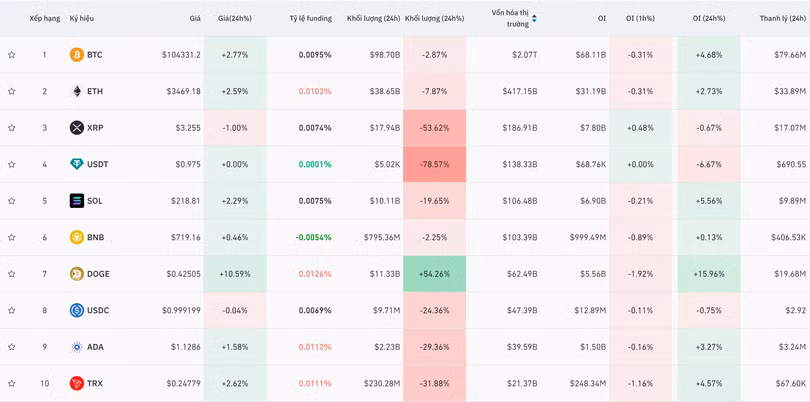This screenshot has width=810, height=402.
Task: Toggle favorite star for XRP row
Action: point(12,128)
